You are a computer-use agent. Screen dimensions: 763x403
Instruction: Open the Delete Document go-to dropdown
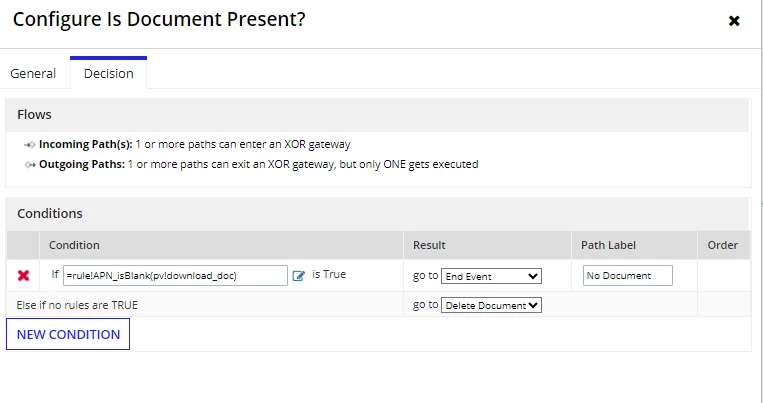click(491, 305)
